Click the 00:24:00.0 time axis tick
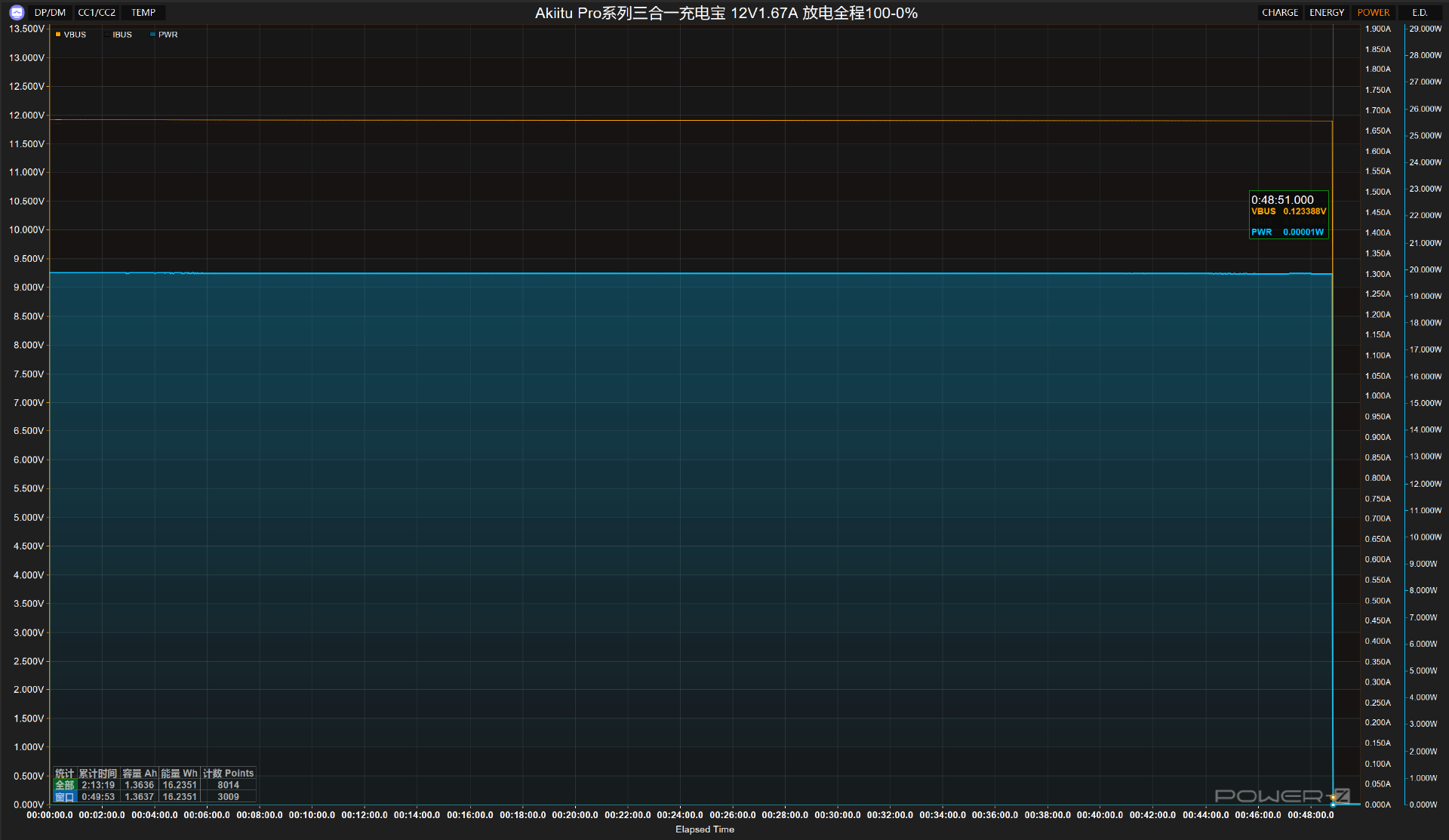 [x=680, y=815]
